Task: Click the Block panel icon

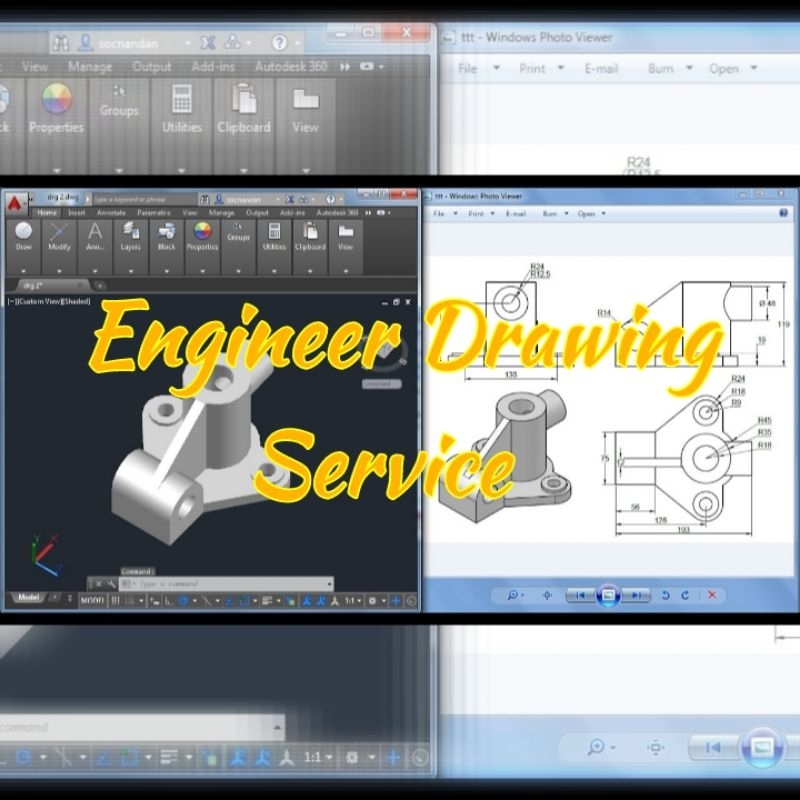Action: [x=167, y=232]
